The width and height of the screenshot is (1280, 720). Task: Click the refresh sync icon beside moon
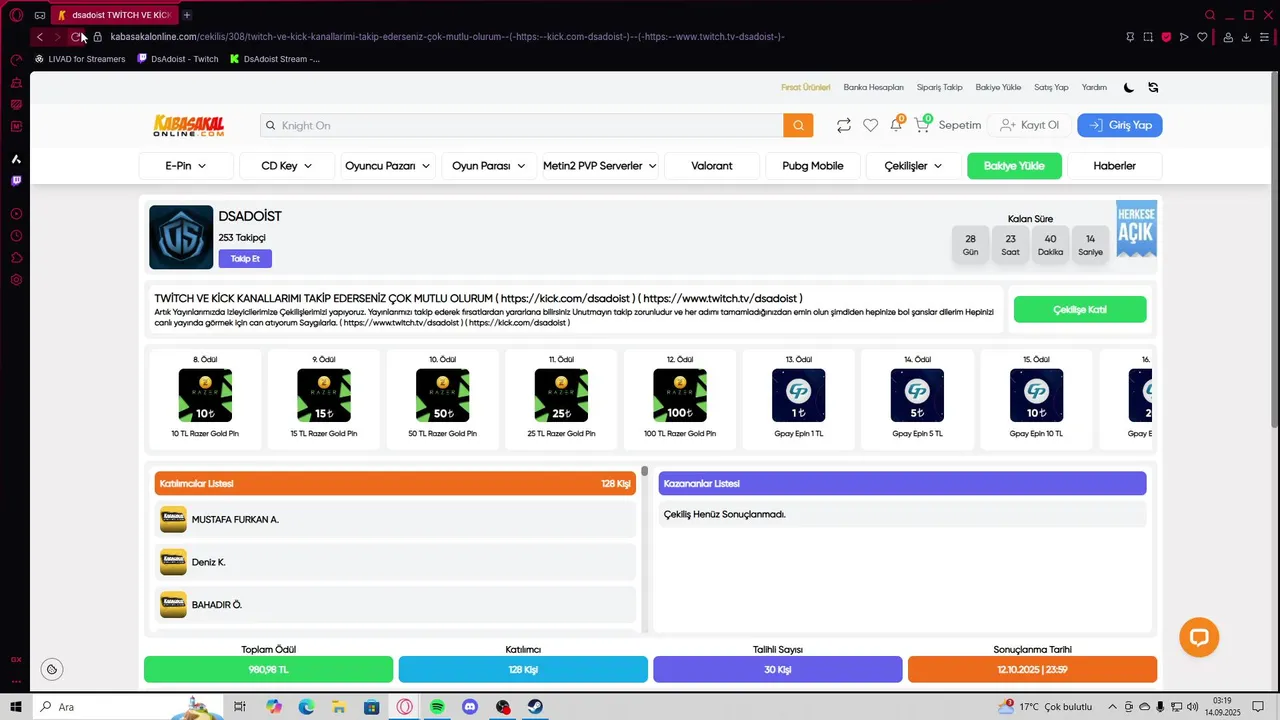1153,87
